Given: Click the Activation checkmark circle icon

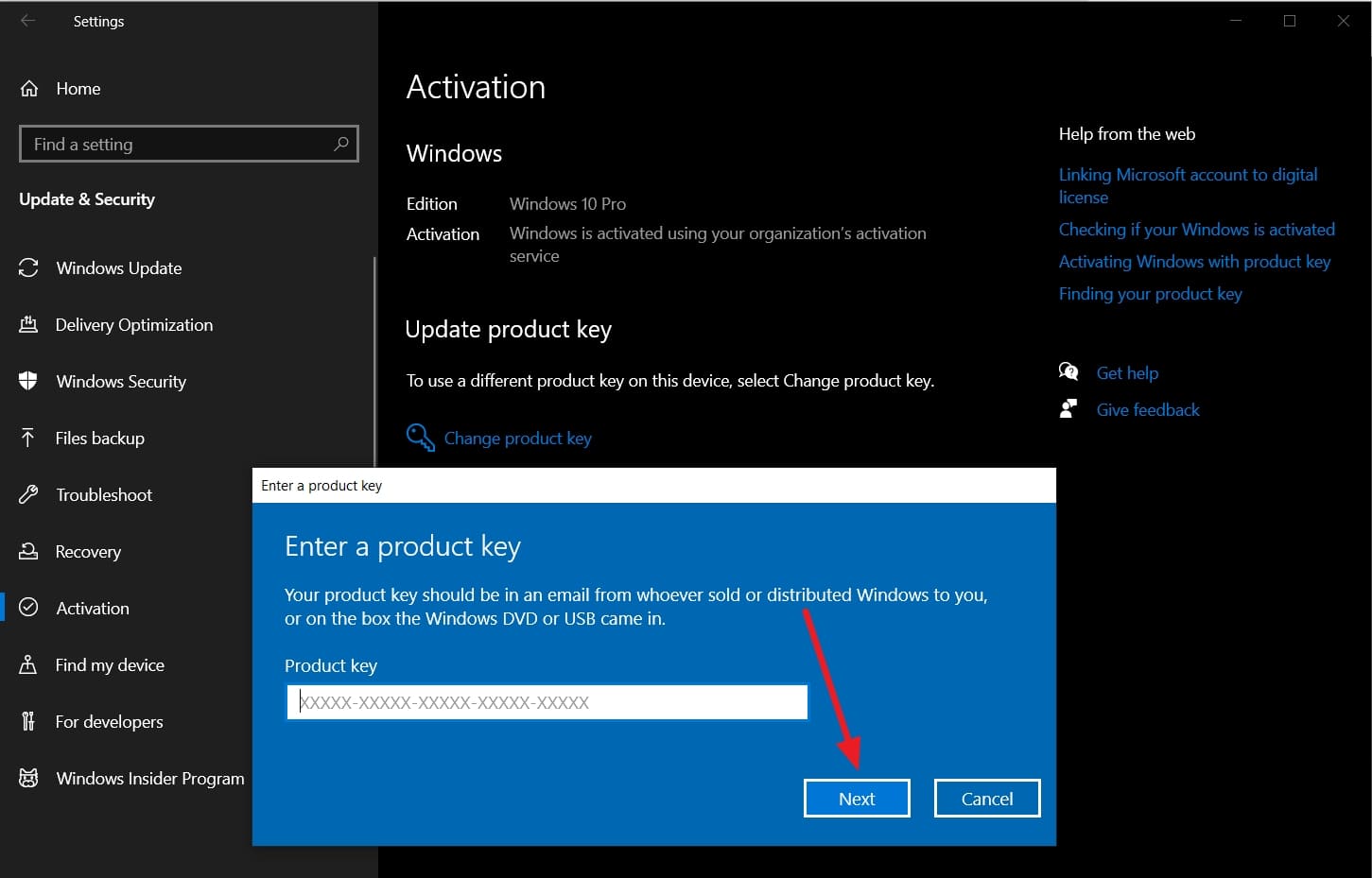Looking at the screenshot, I should click(x=28, y=608).
